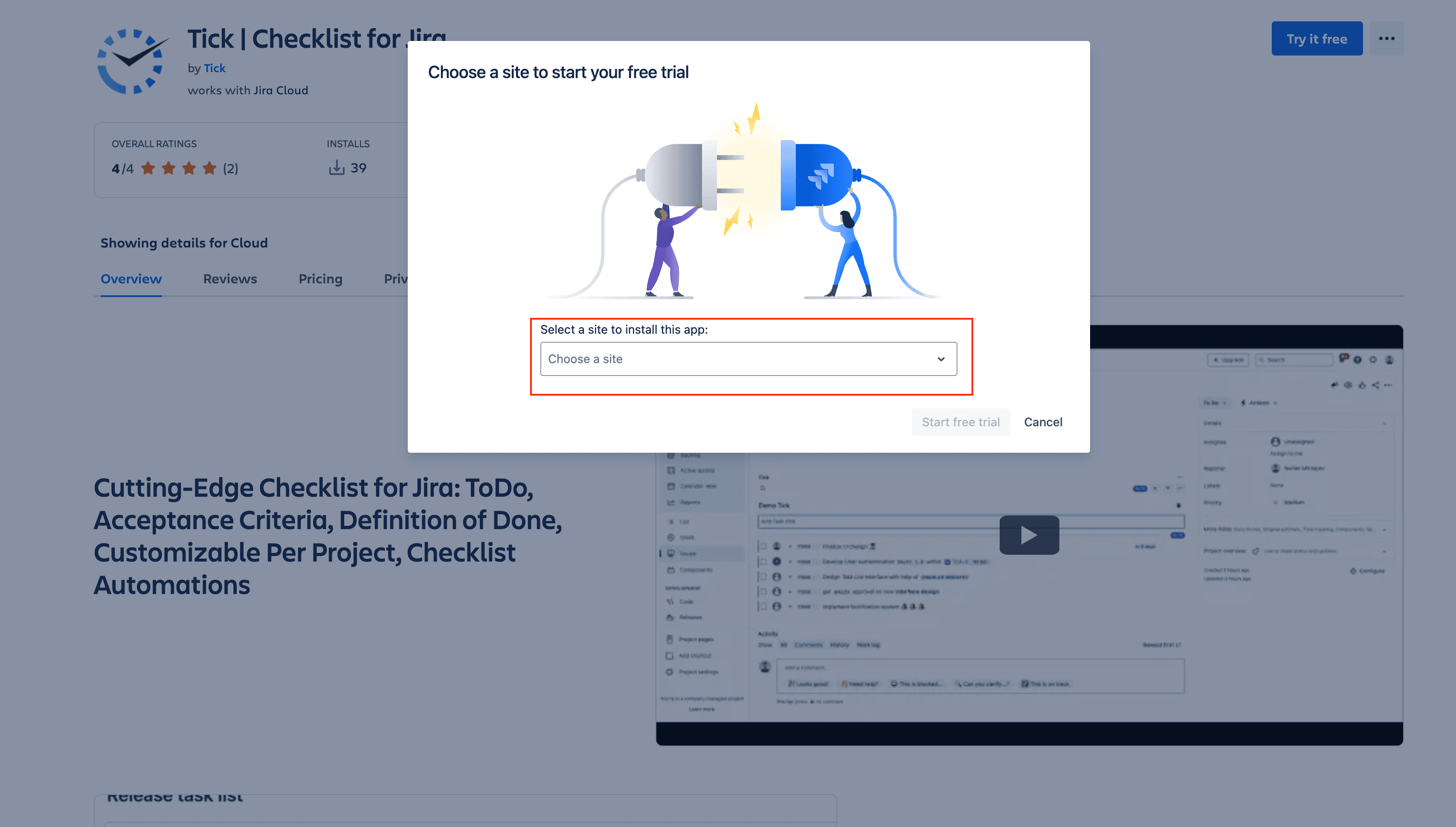The height and width of the screenshot is (827, 1456).
Task: Click the 'INSTALLS' label
Action: point(348,144)
